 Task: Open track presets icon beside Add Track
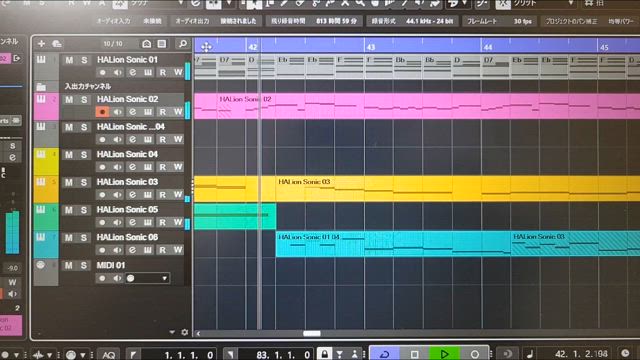[x=57, y=43]
